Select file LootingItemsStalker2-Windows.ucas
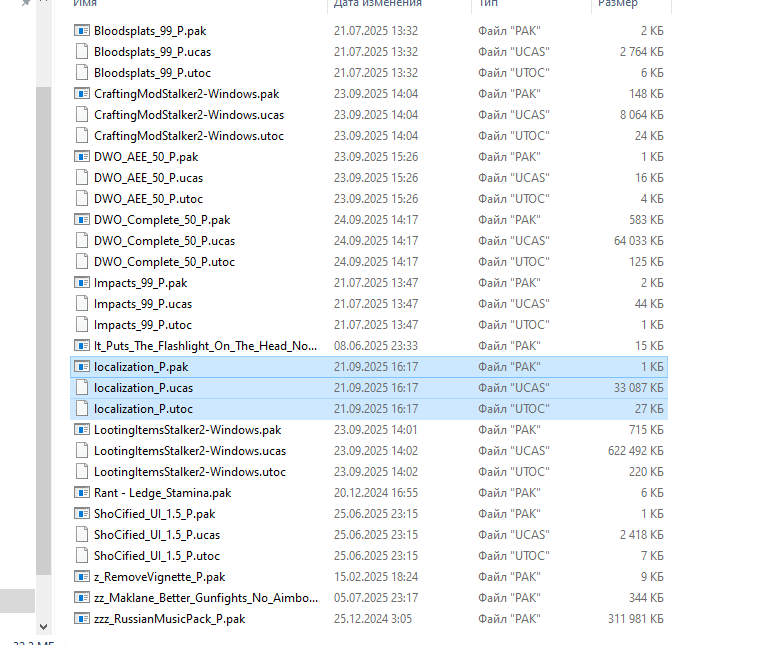The height and width of the screenshot is (645, 784). pos(369,450)
